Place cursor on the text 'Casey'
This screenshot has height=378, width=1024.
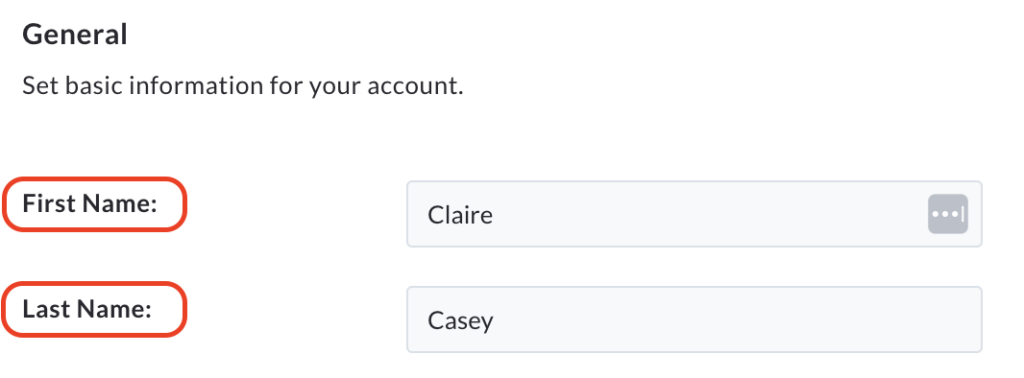pos(460,321)
